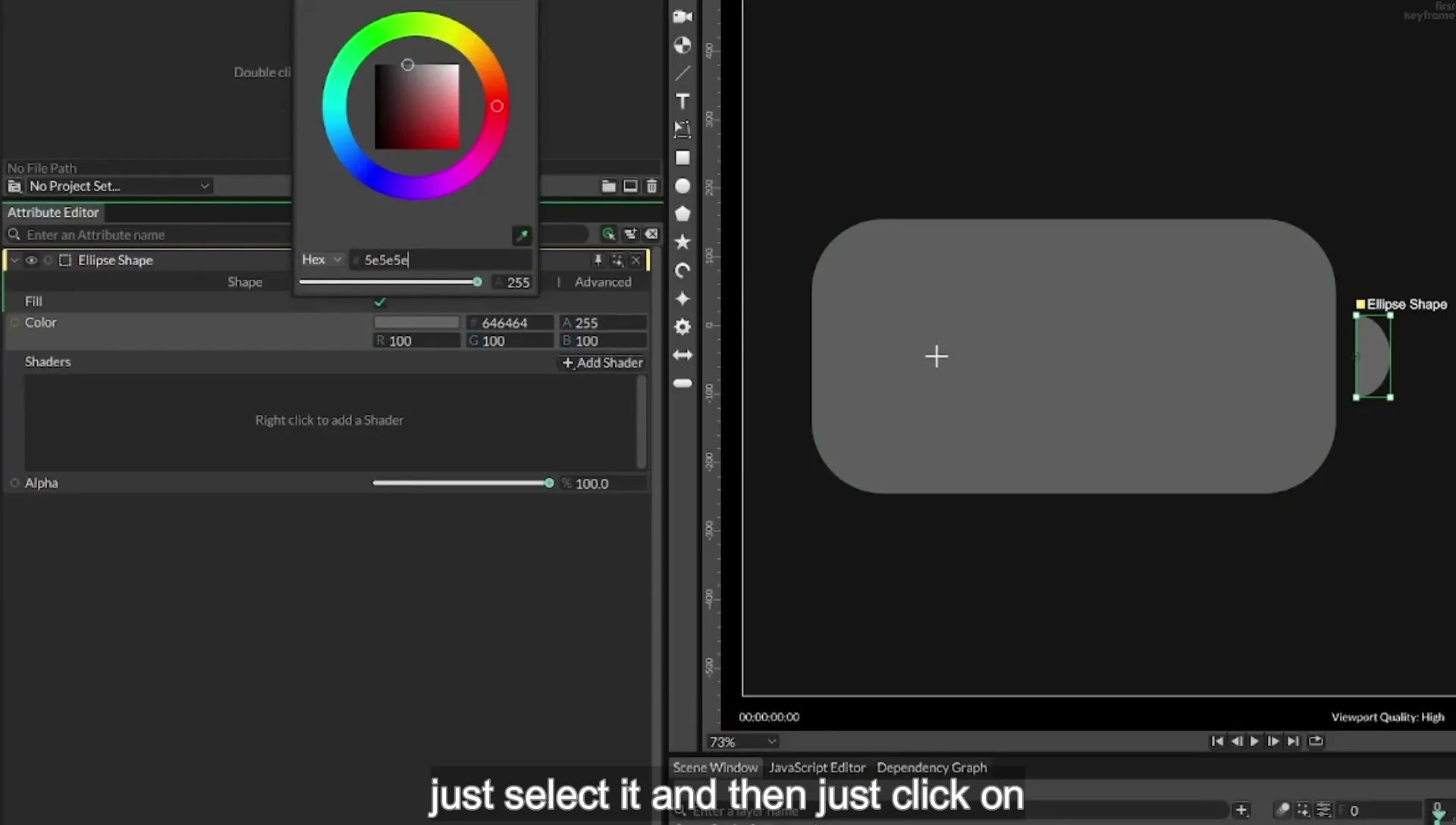1456x825 pixels.
Task: Open the No Project Set dropdown
Action: coord(119,186)
